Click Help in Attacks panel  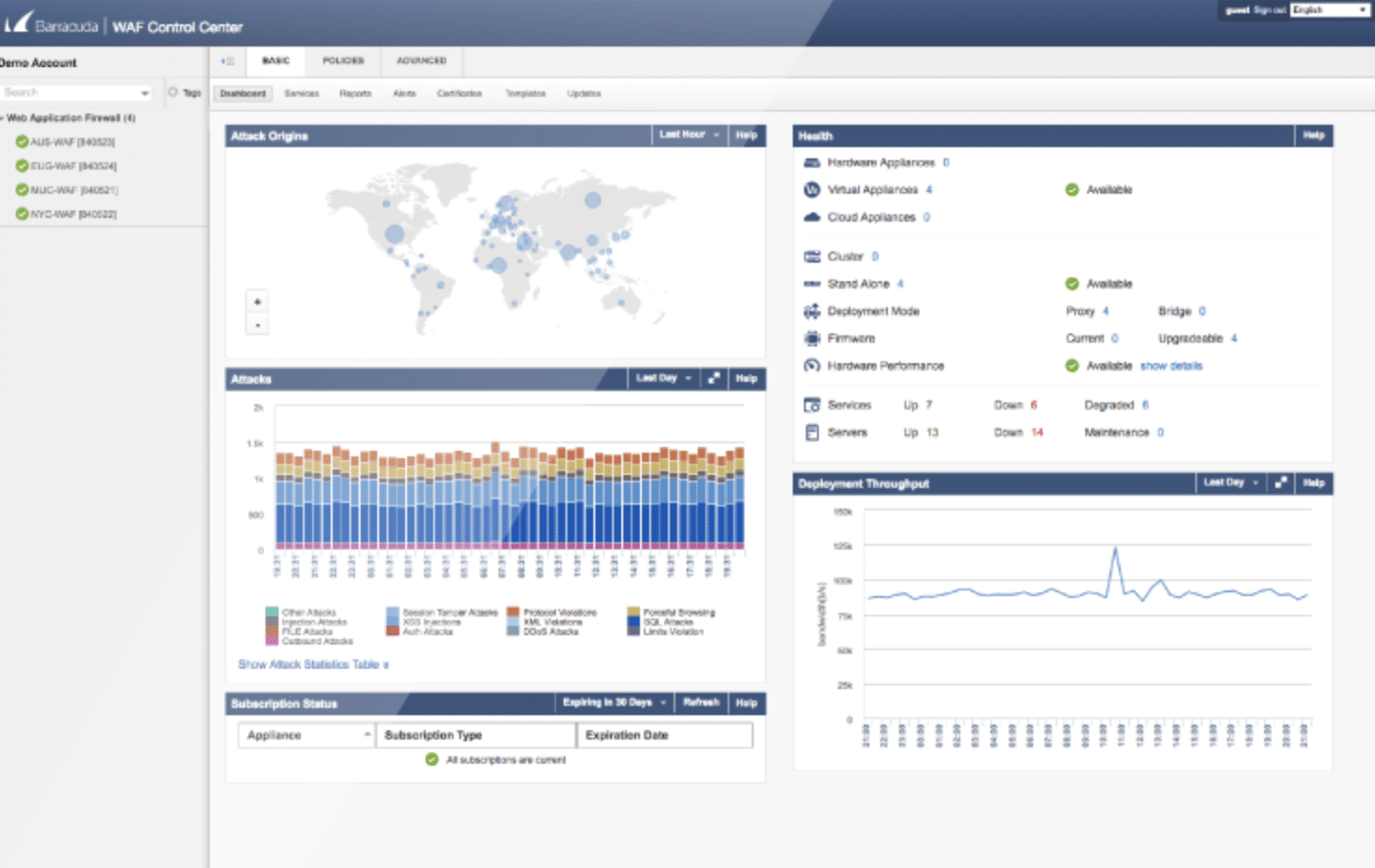click(746, 378)
